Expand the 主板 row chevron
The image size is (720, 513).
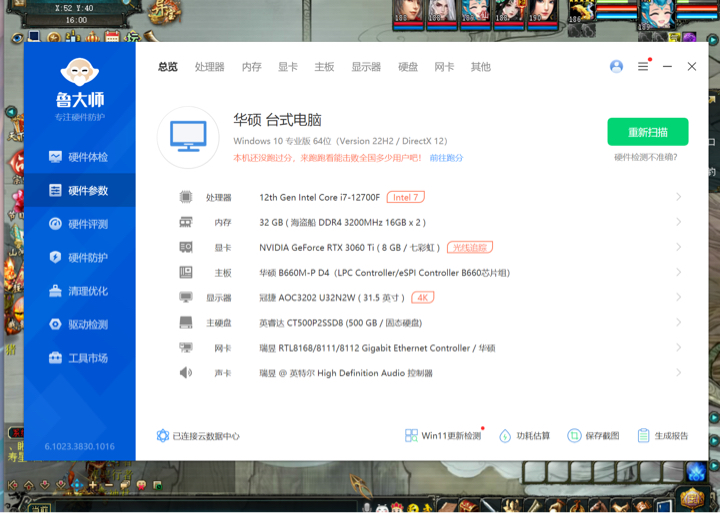coord(678,272)
